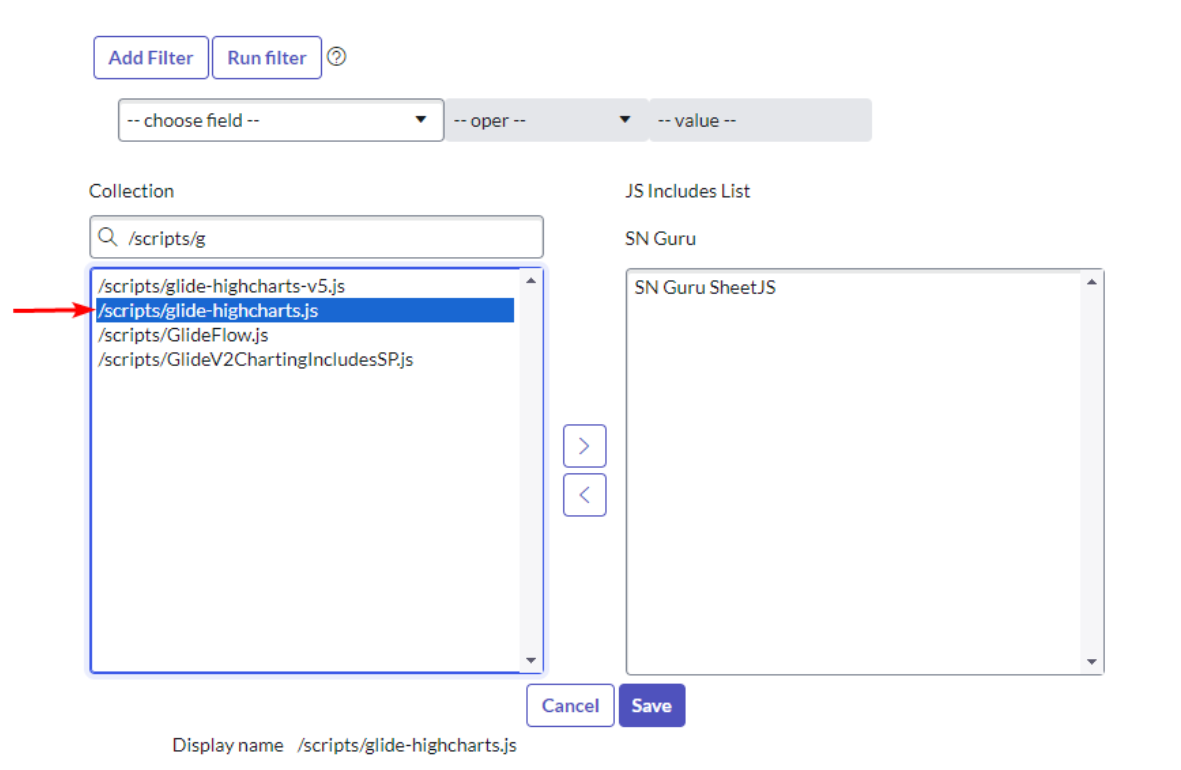Screen dimensions: 1181x770
Task: Click the move left arrow button
Action: [x=584, y=494]
